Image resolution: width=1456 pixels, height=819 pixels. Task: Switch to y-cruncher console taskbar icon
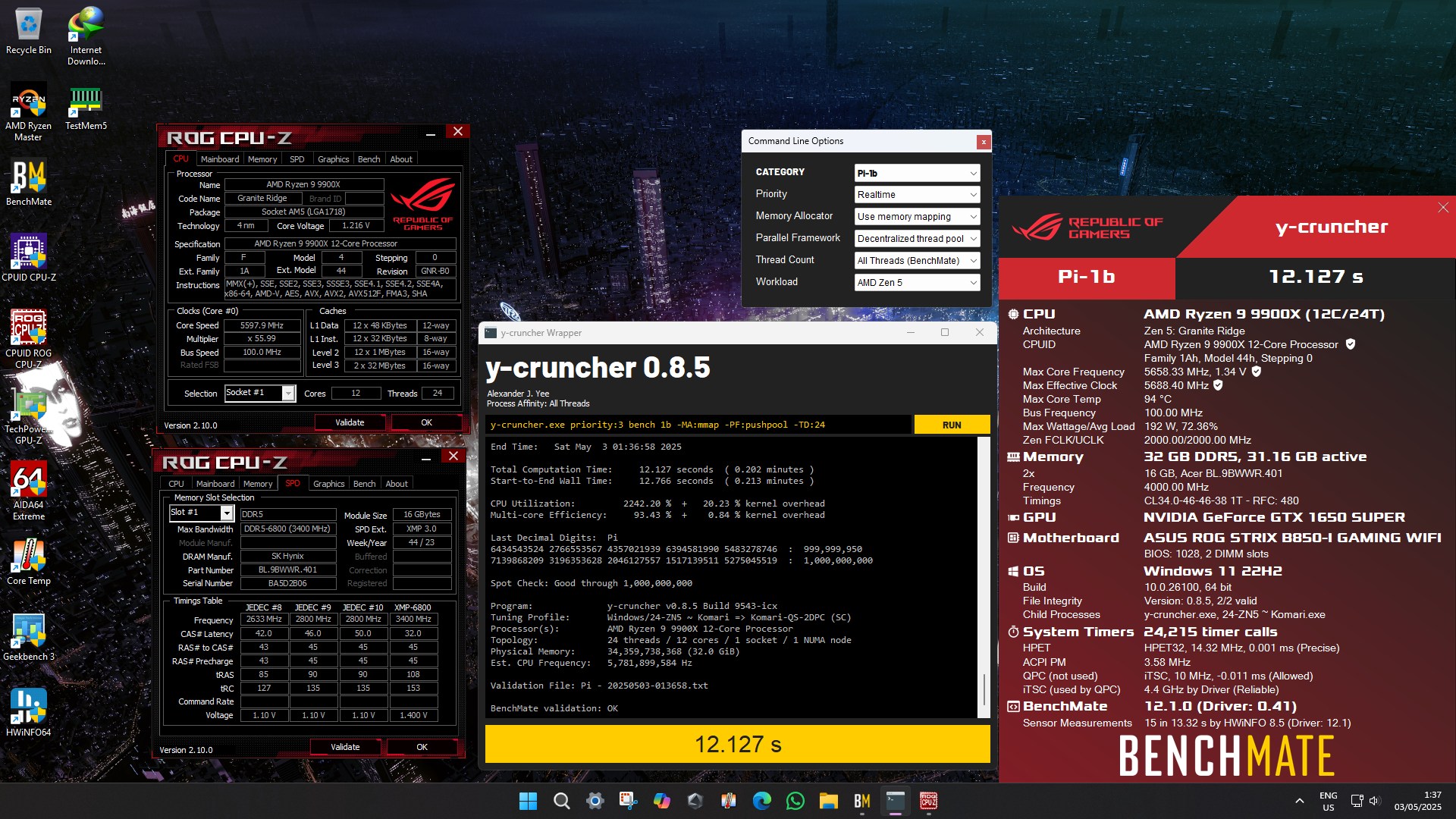[x=895, y=801]
